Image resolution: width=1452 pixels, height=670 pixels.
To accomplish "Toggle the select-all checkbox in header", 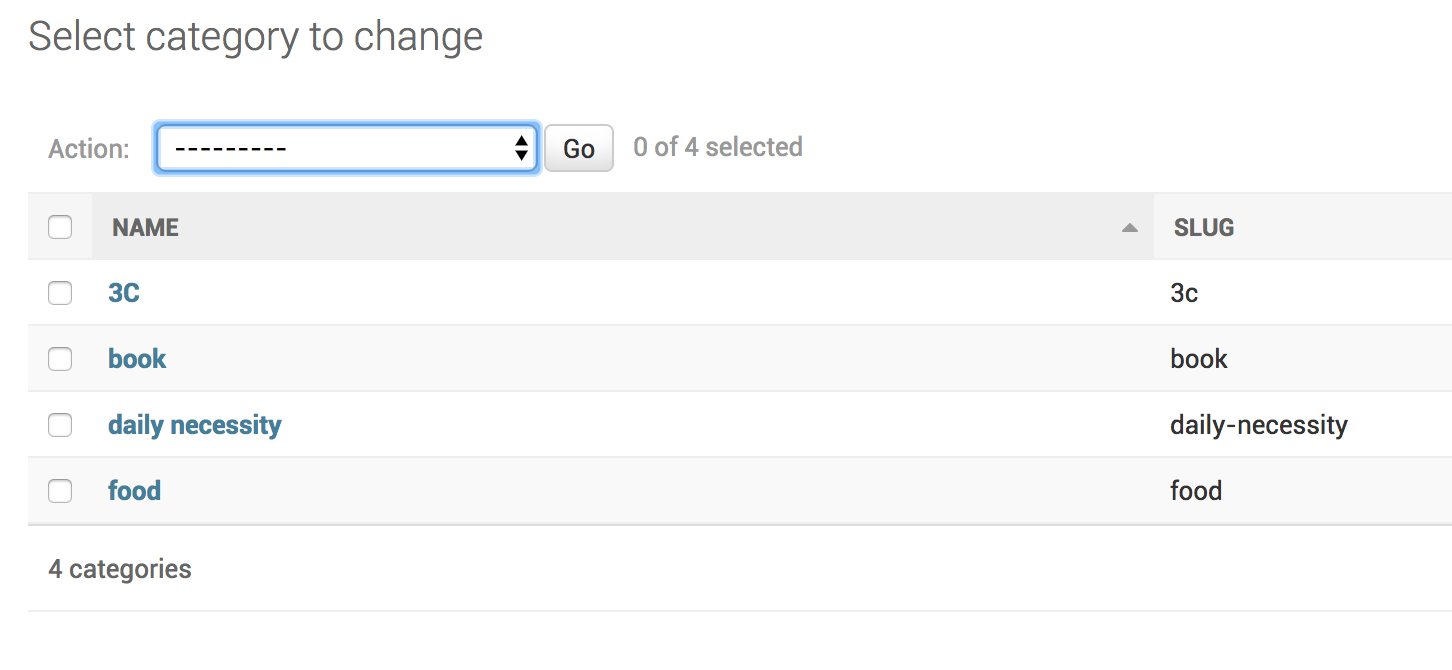I will 60,227.
